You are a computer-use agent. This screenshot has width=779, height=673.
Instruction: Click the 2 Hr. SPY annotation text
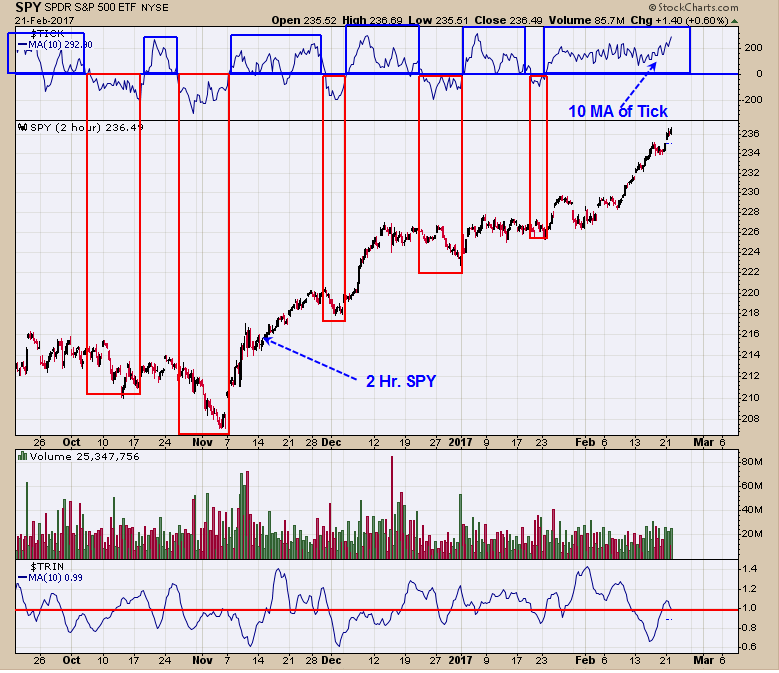point(401,381)
